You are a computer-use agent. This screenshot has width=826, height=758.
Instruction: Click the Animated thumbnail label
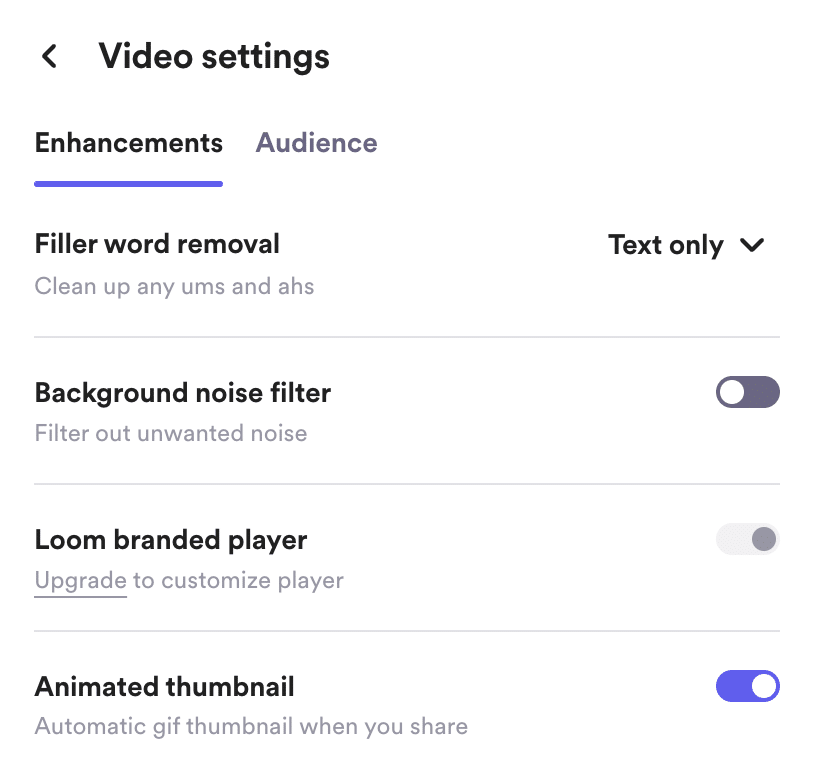164,687
